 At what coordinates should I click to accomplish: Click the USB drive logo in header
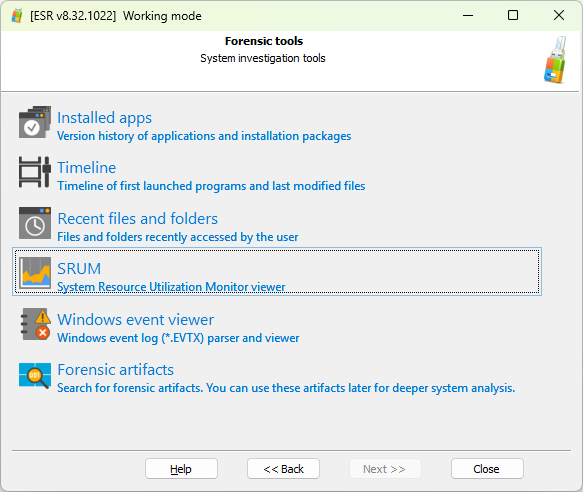tap(555, 60)
